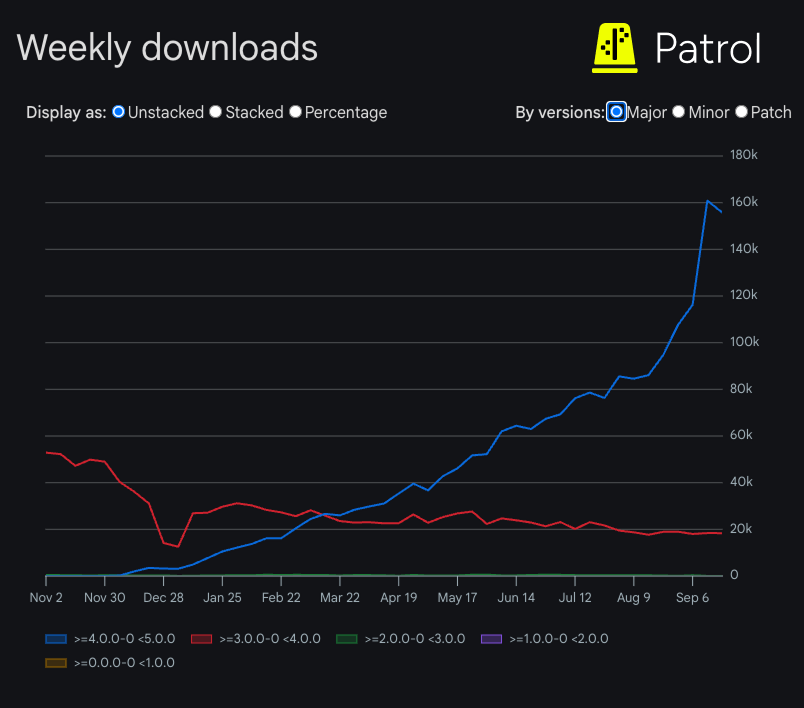804x708 pixels.
Task: Click the blue line's peak near 160k
Action: (x=707, y=200)
